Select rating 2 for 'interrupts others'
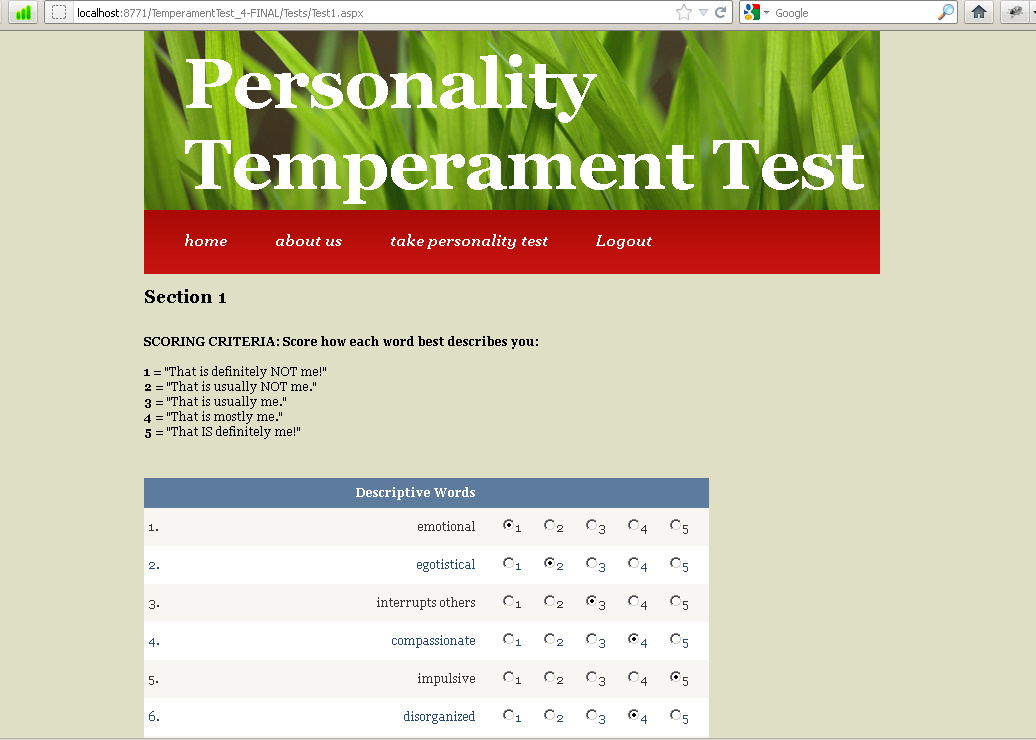The height and width of the screenshot is (740, 1036). pos(549,602)
